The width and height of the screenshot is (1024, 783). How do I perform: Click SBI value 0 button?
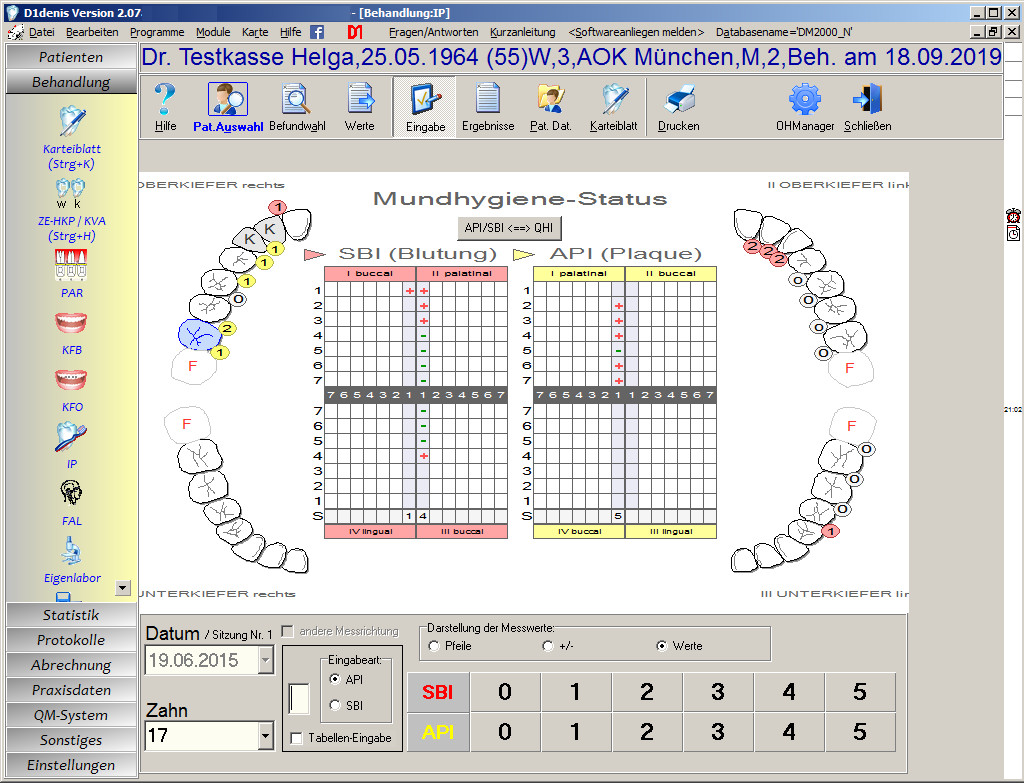(505, 692)
